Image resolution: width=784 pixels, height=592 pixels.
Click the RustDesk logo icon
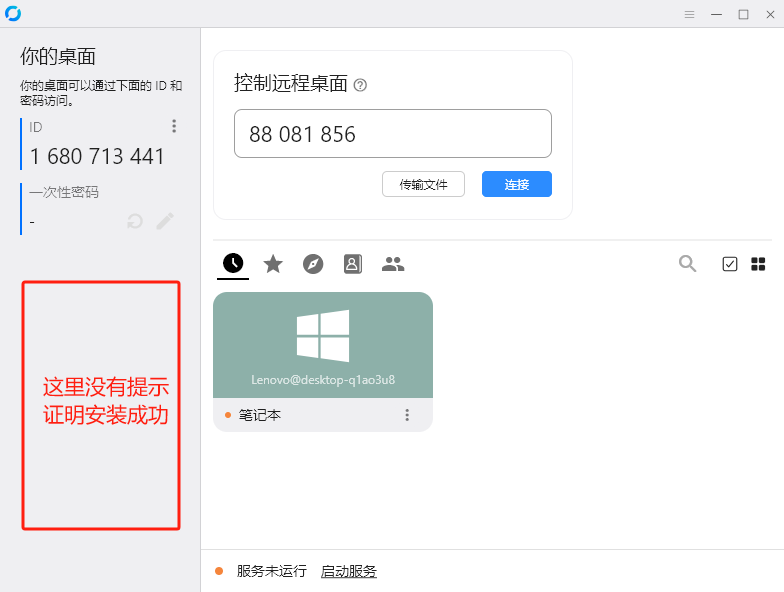(x=12, y=14)
